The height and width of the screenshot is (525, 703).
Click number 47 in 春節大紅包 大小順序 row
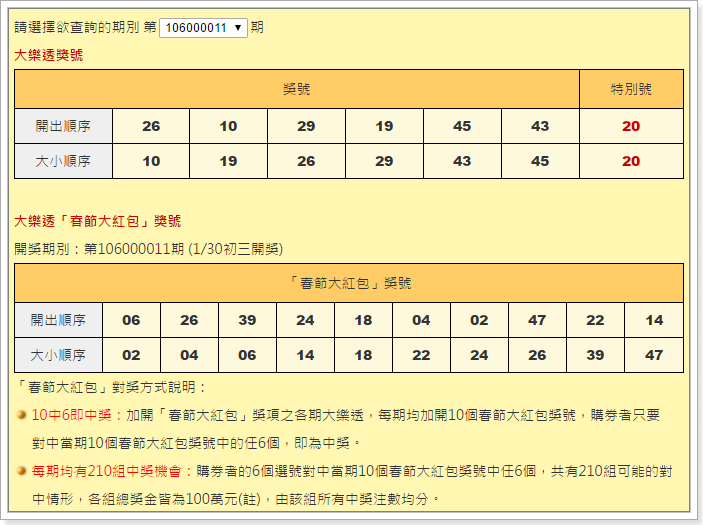pos(654,355)
